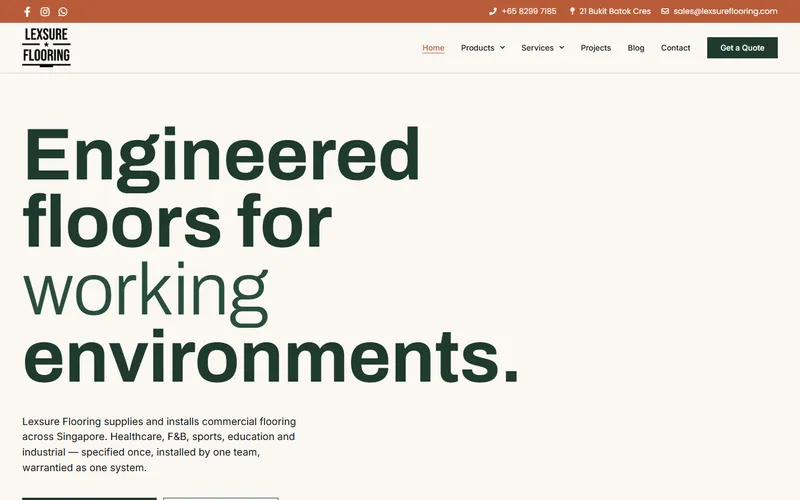This screenshot has width=800, height=500.
Task: Click the Lexsure Flooring logo
Action: (46, 47)
